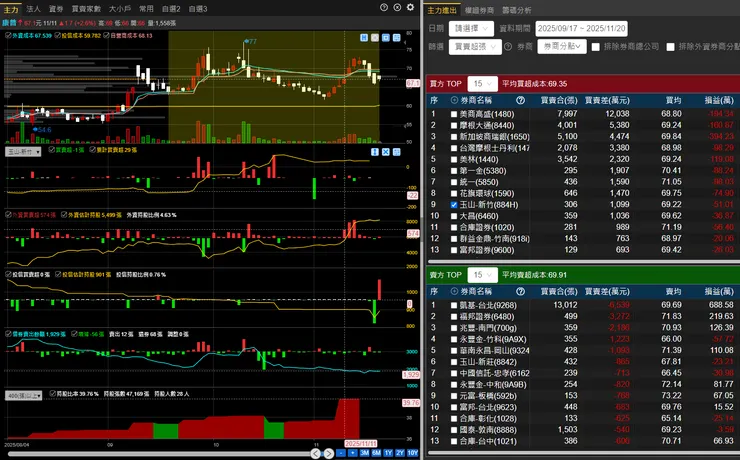This screenshot has height=460, width=740.
Task: Select the 主力進出 tab in the right panel
Action: pyautogui.click(x=442, y=10)
